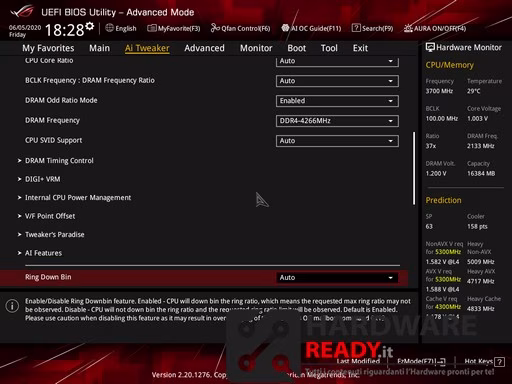Screen dimensions: 512x384
Task: Click the settings list vertical scrollbar
Action: point(414,168)
